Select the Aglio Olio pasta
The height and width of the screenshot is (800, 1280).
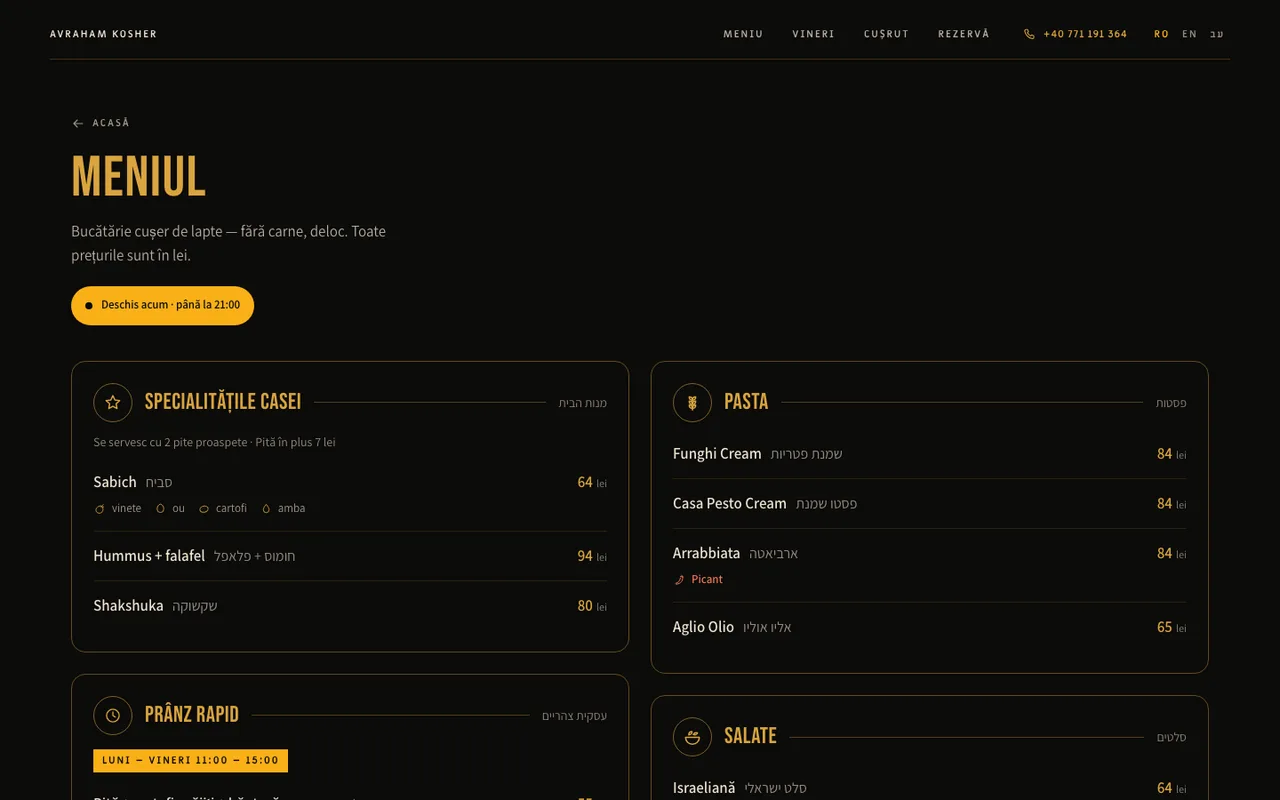(x=929, y=627)
